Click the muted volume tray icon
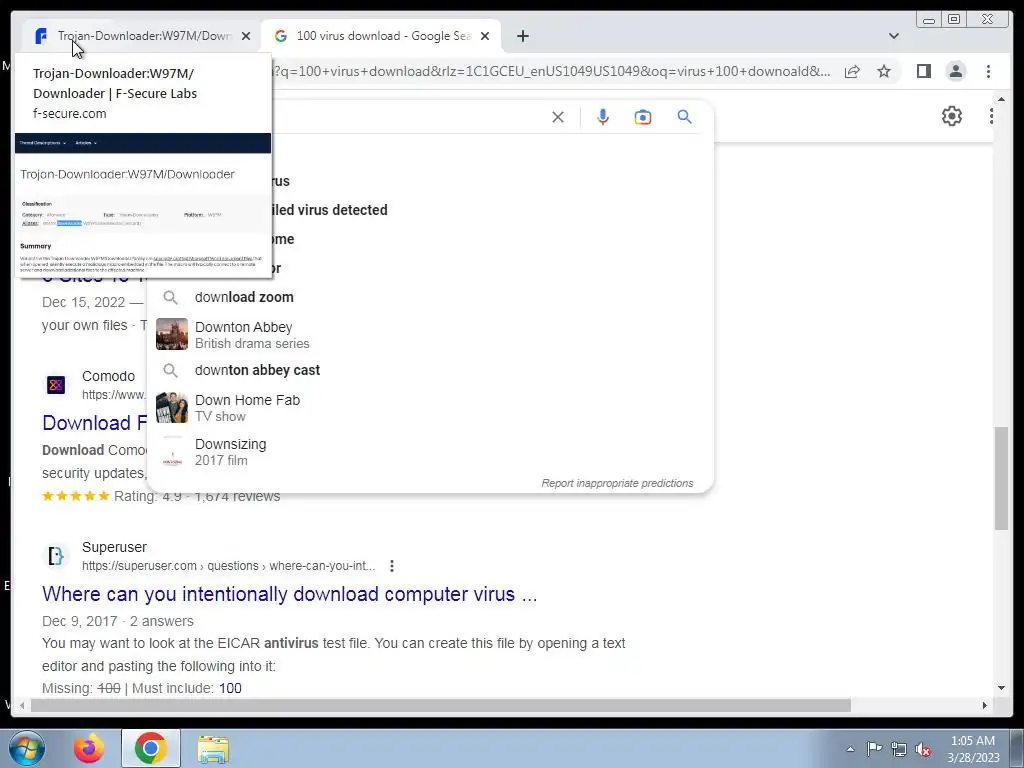The image size is (1024, 768). pos(923,749)
